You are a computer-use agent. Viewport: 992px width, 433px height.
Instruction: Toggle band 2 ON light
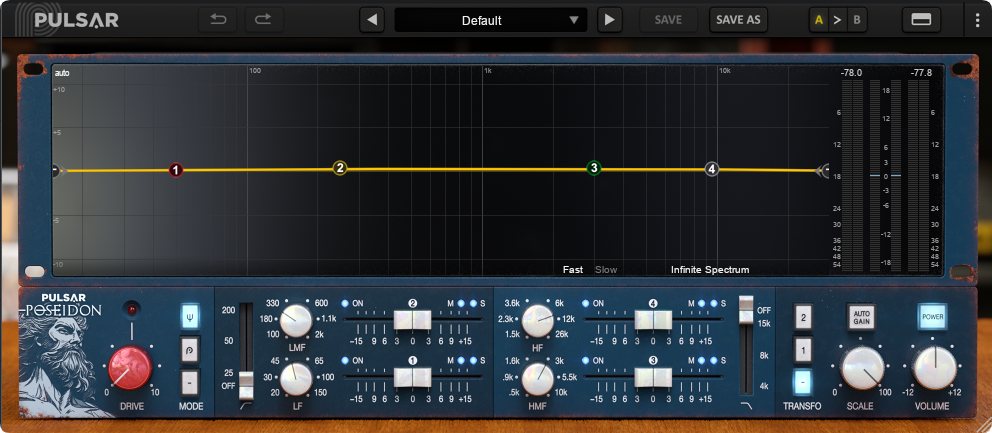click(x=345, y=303)
